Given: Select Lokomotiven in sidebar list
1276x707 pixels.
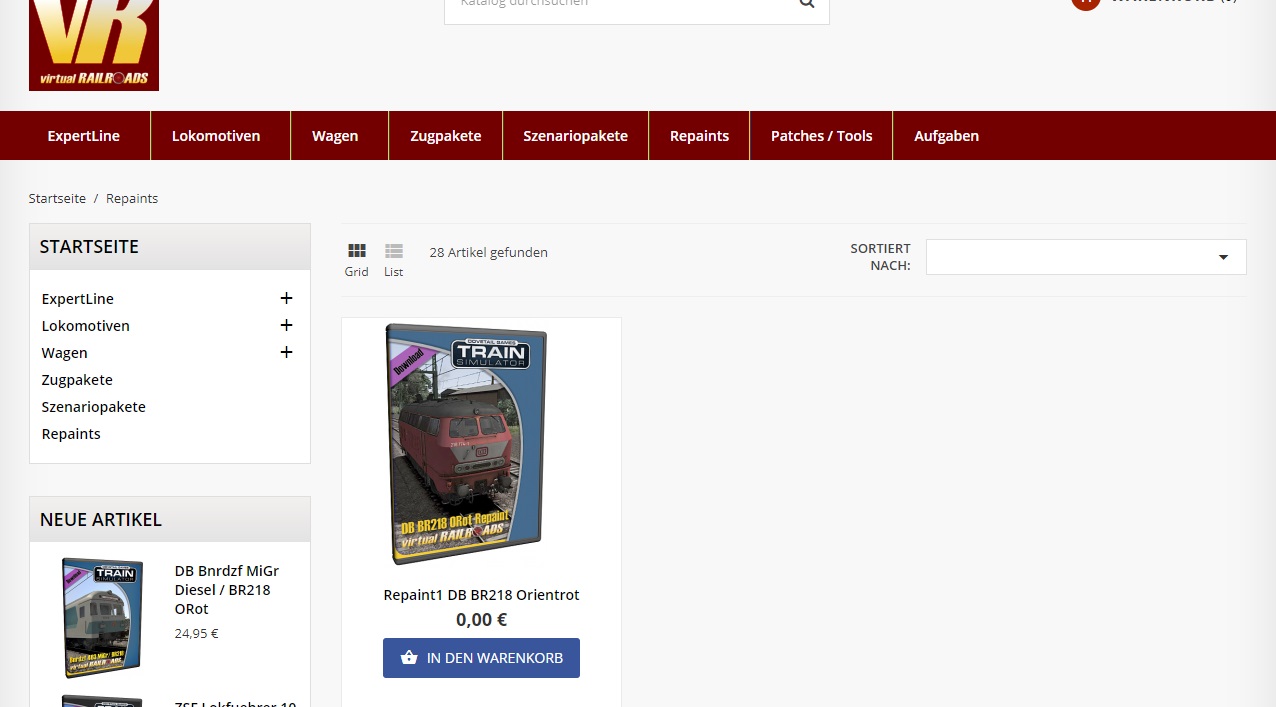Looking at the screenshot, I should [x=86, y=326].
